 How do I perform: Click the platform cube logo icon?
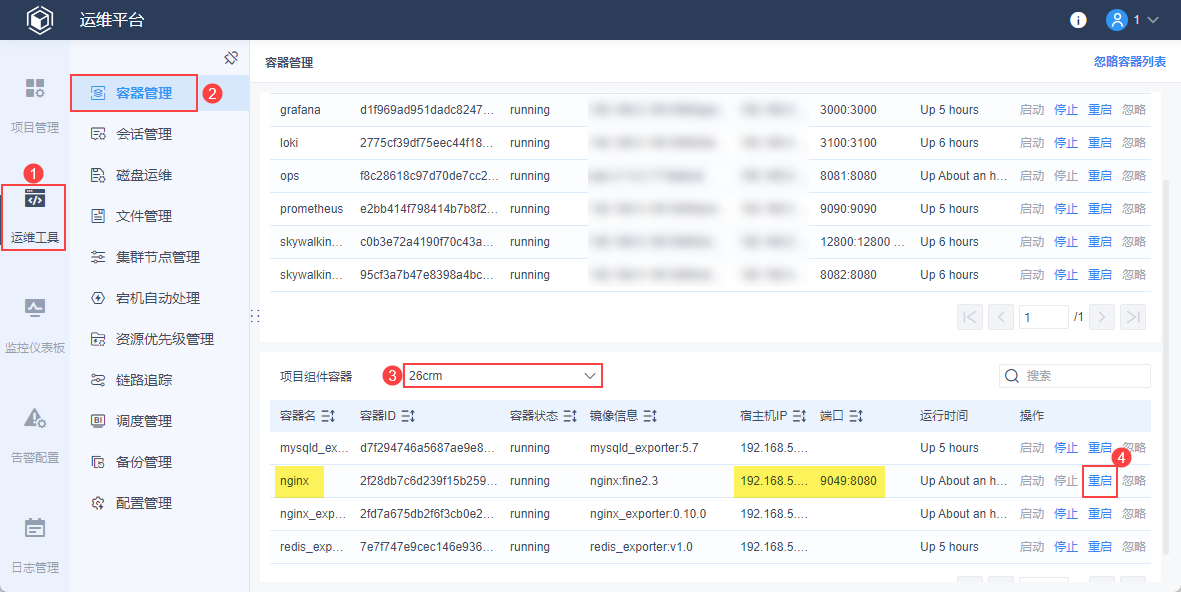(39, 20)
